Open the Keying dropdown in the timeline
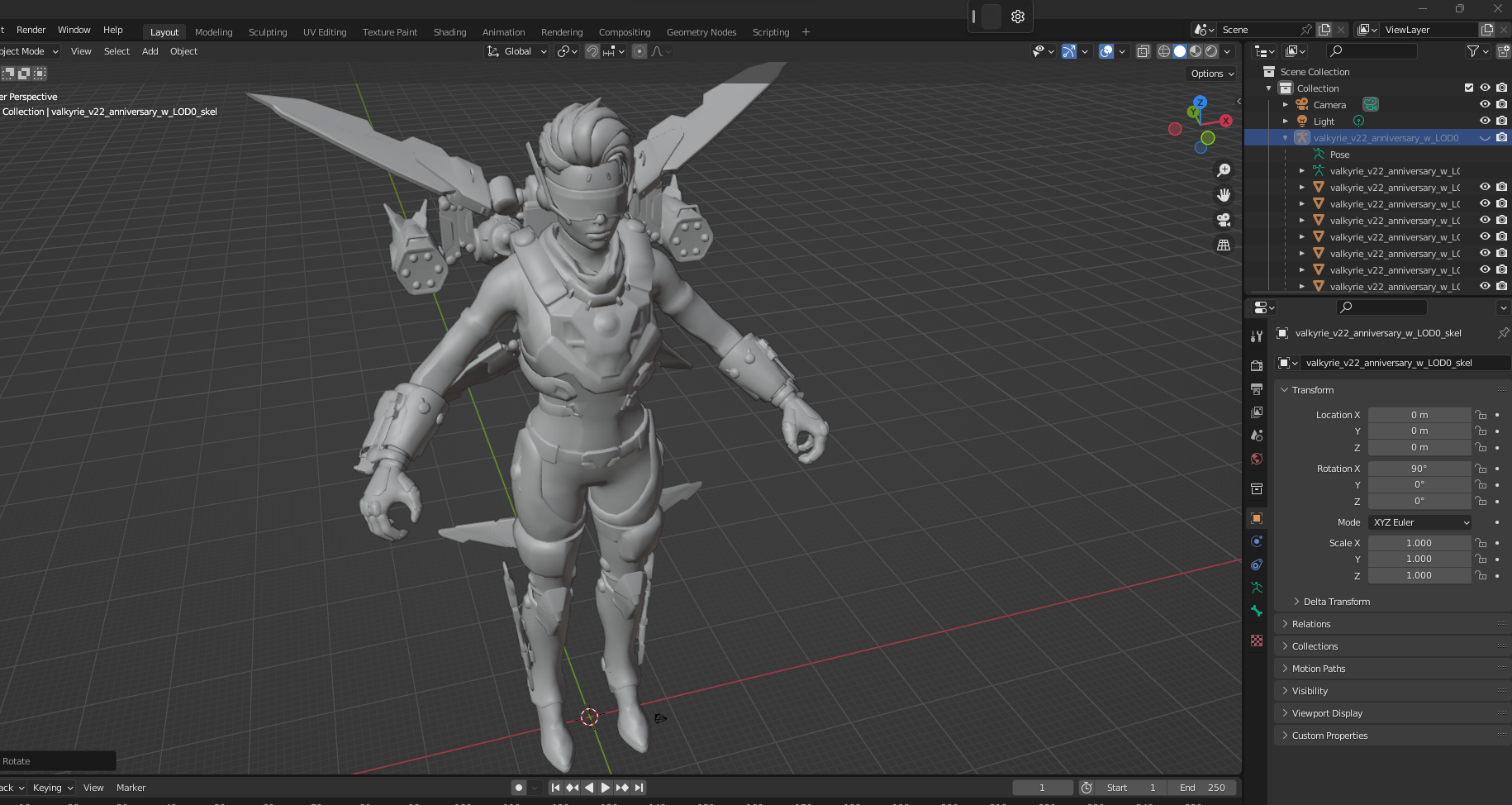The image size is (1512, 805). 53,788
